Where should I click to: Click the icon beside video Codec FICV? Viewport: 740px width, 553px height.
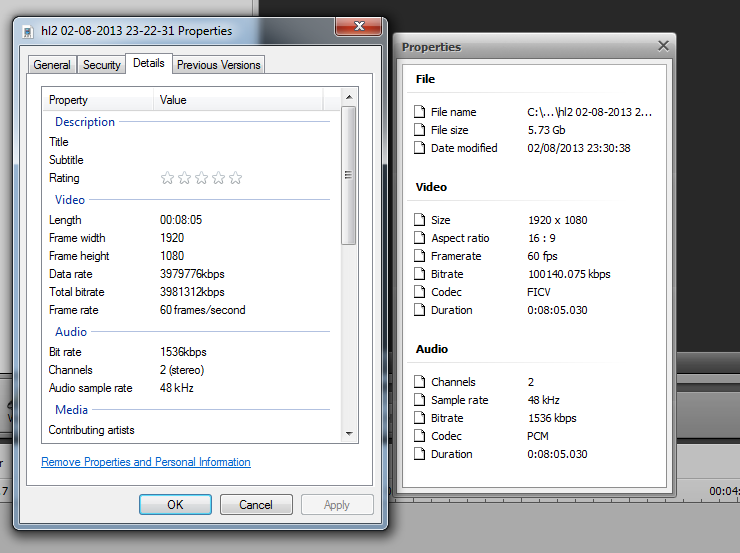coord(420,292)
